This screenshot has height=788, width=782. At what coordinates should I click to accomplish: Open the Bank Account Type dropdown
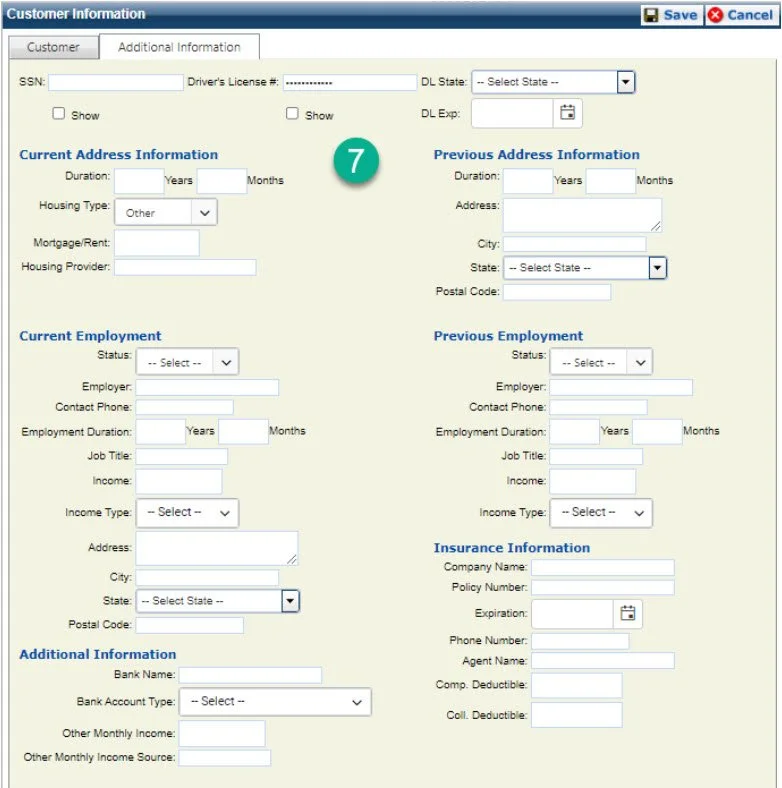coord(275,702)
